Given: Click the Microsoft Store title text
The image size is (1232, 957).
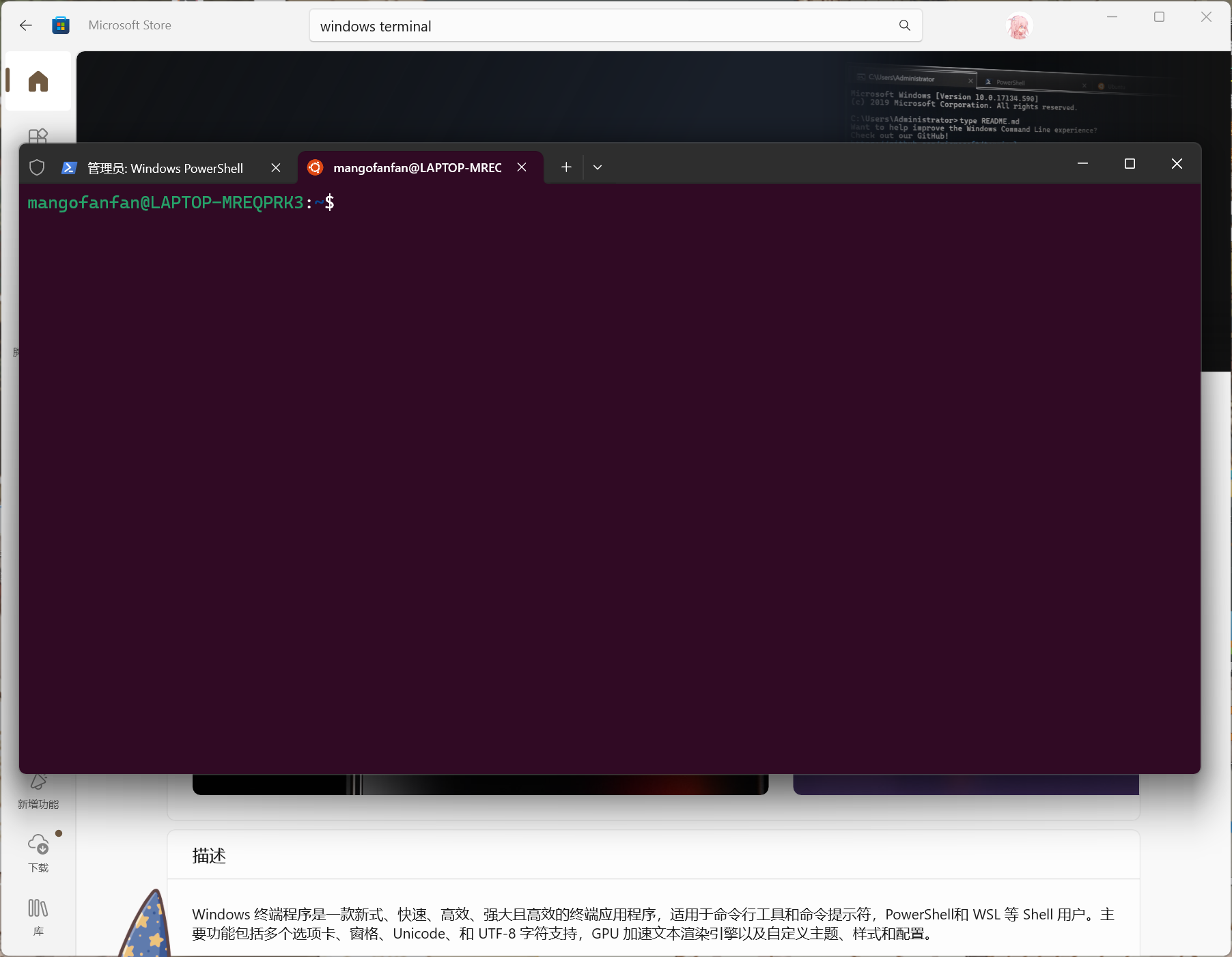Looking at the screenshot, I should [130, 25].
